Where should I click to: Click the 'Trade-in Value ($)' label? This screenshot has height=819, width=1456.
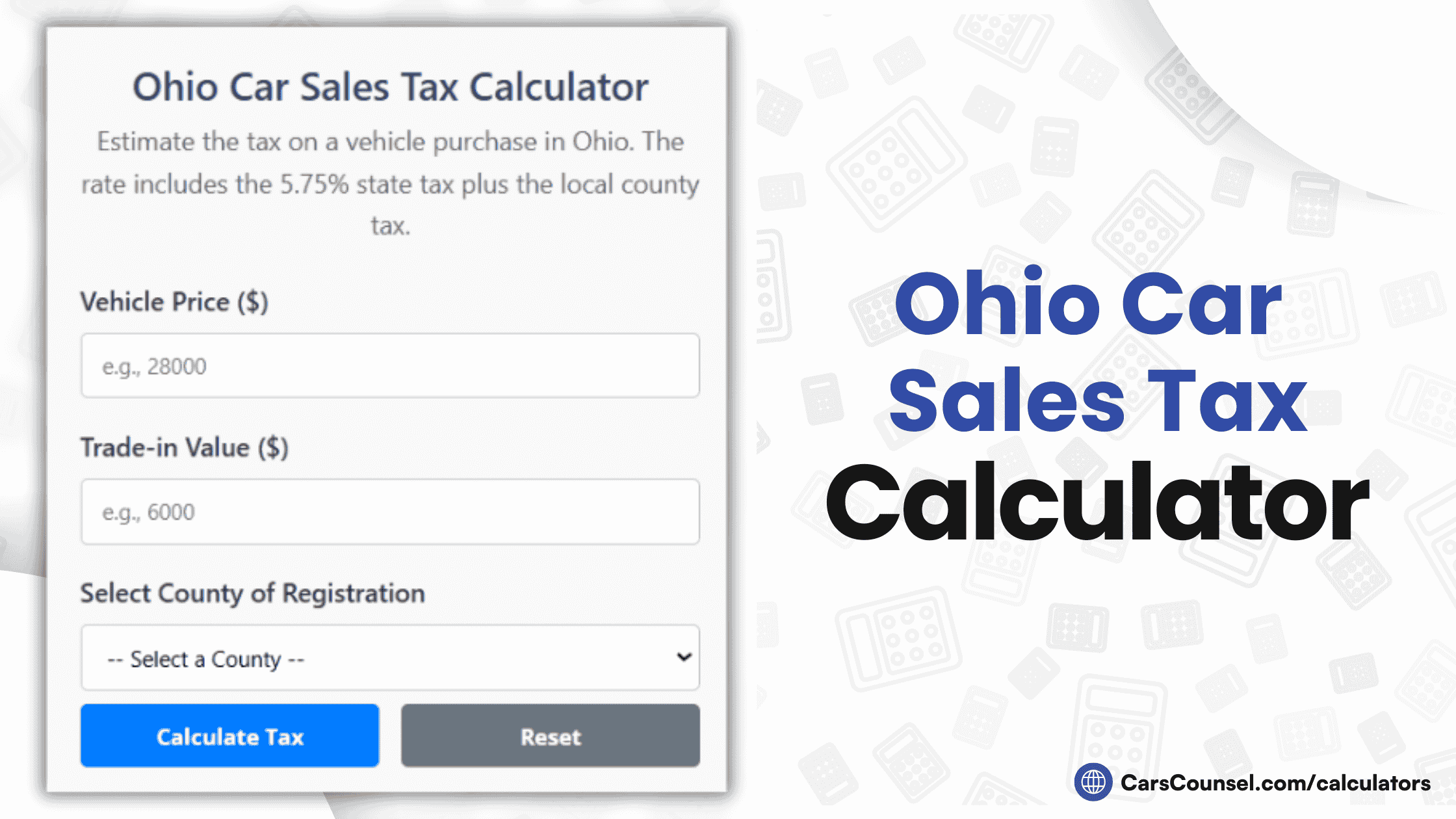184,447
